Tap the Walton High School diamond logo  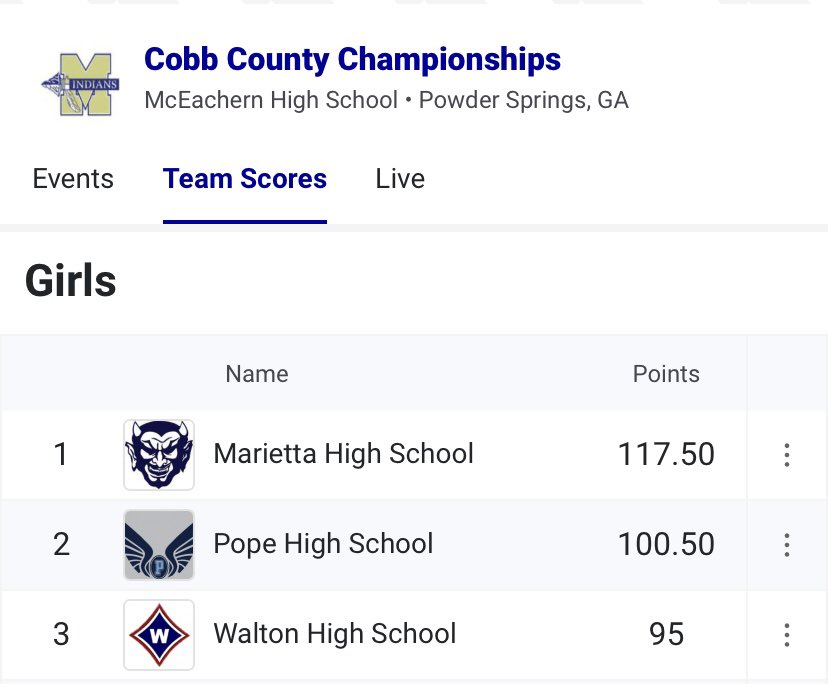click(159, 635)
